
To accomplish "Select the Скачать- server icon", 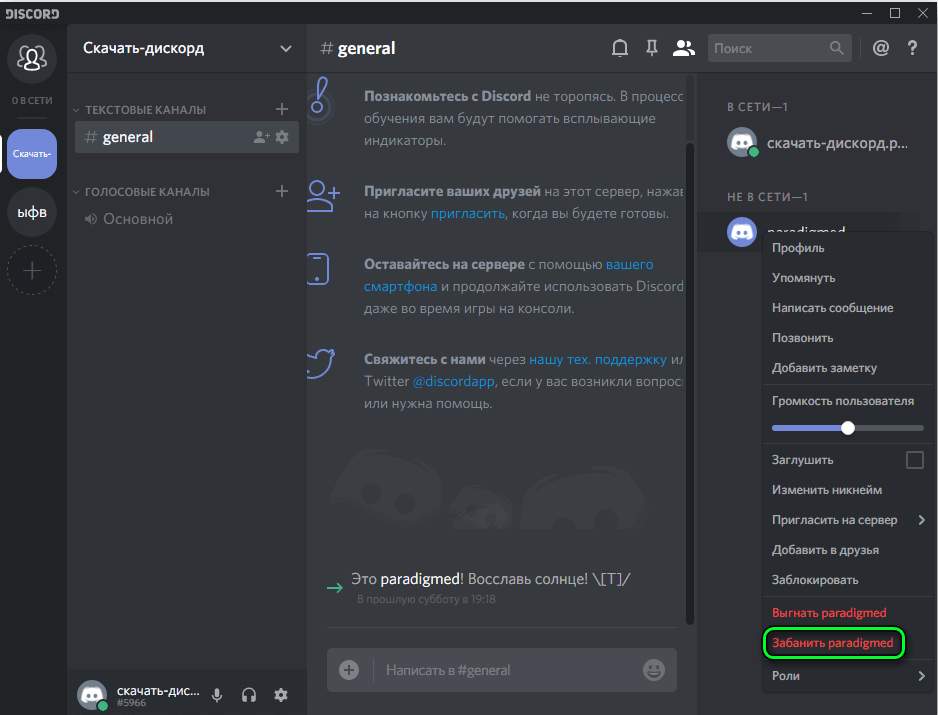I will point(32,154).
